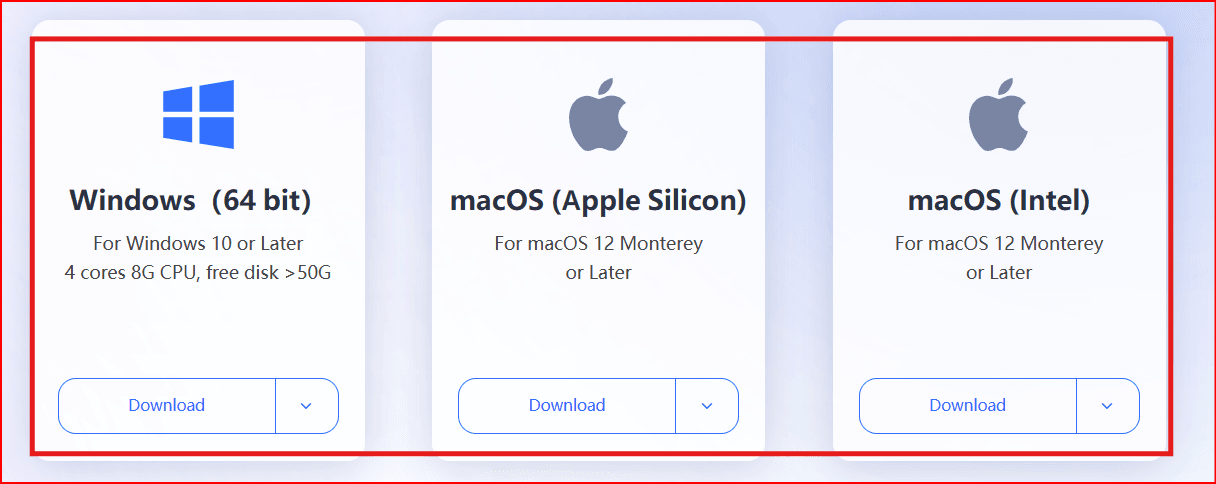This screenshot has height=484, width=1216.
Task: Click Monterey requirement text under macOS (Intel)
Action: pyautogui.click(x=998, y=243)
